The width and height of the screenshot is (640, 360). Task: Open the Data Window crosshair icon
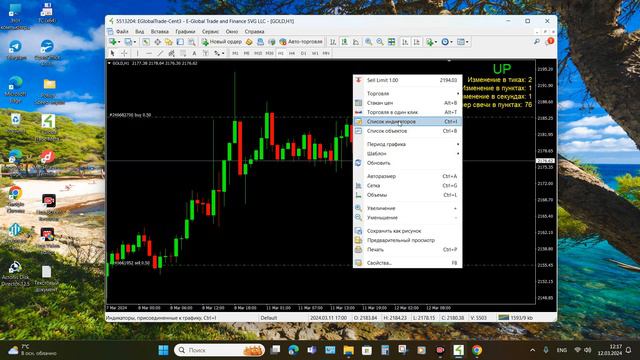(158, 42)
